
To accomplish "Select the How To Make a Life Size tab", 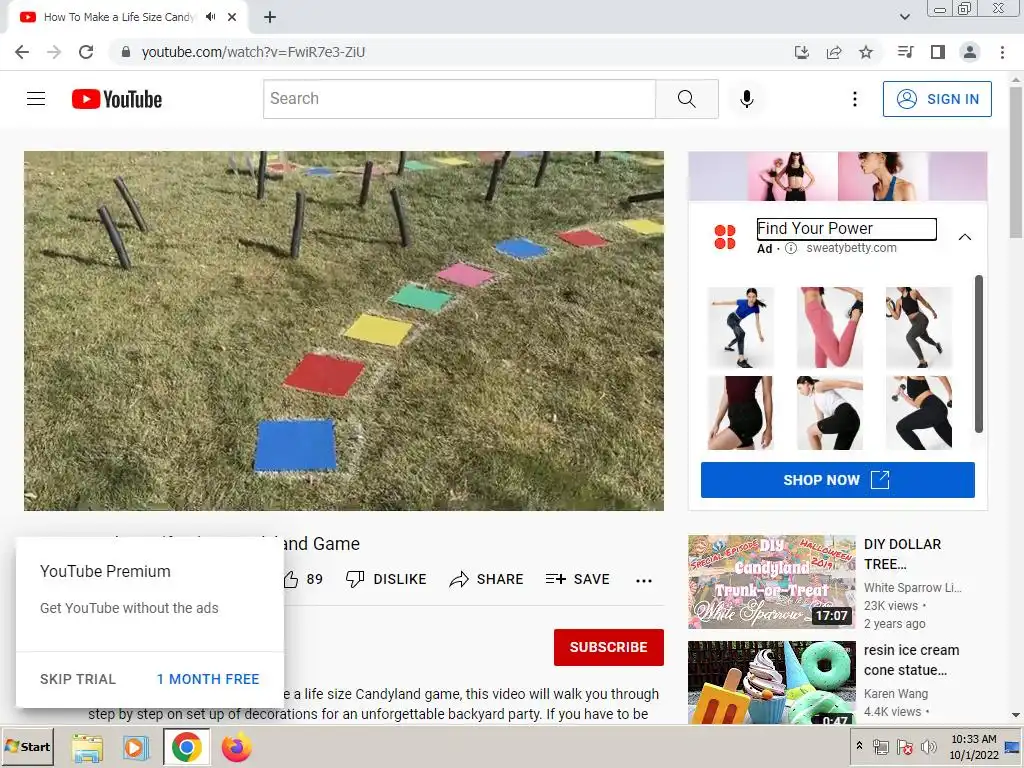I will 119,17.
